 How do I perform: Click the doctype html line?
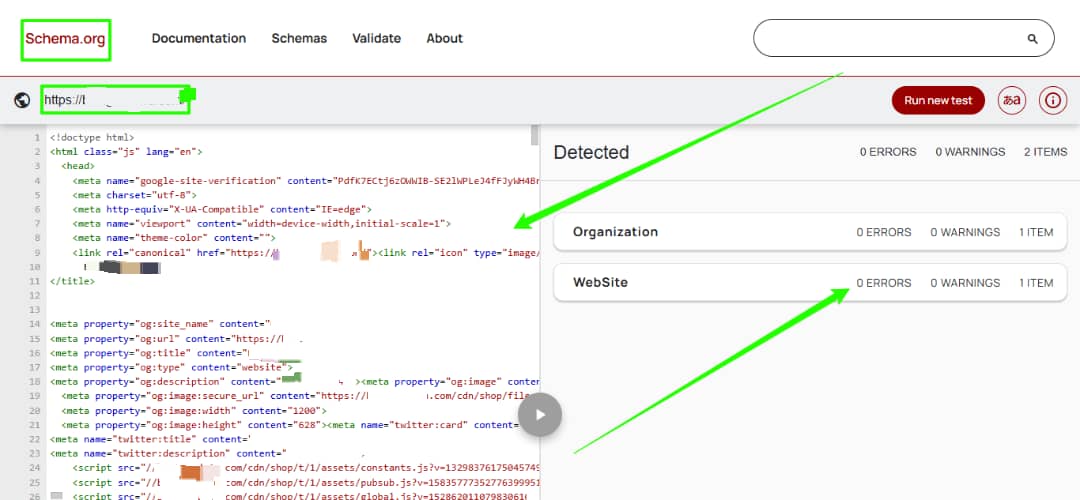(92, 138)
